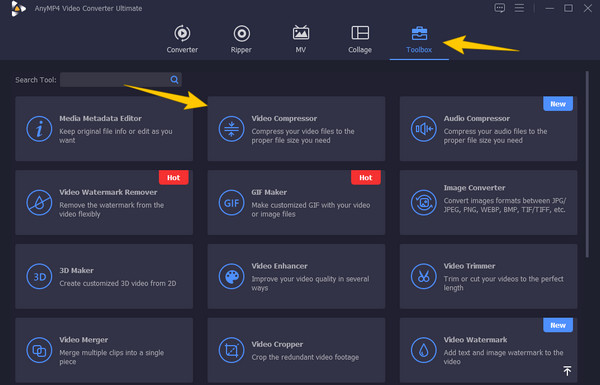600x385 pixels.
Task: Click the back-to-top arrow icon
Action: click(567, 370)
